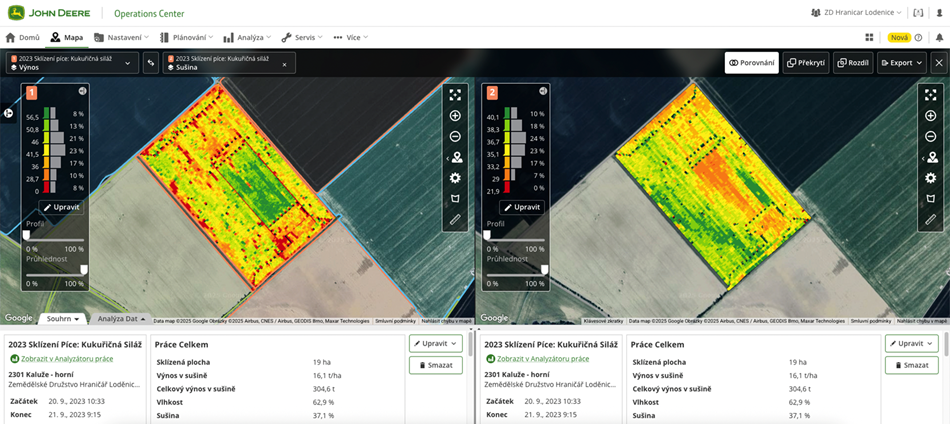Switch to Rozdíl difference mode
The image size is (950, 424).
pos(853,63)
